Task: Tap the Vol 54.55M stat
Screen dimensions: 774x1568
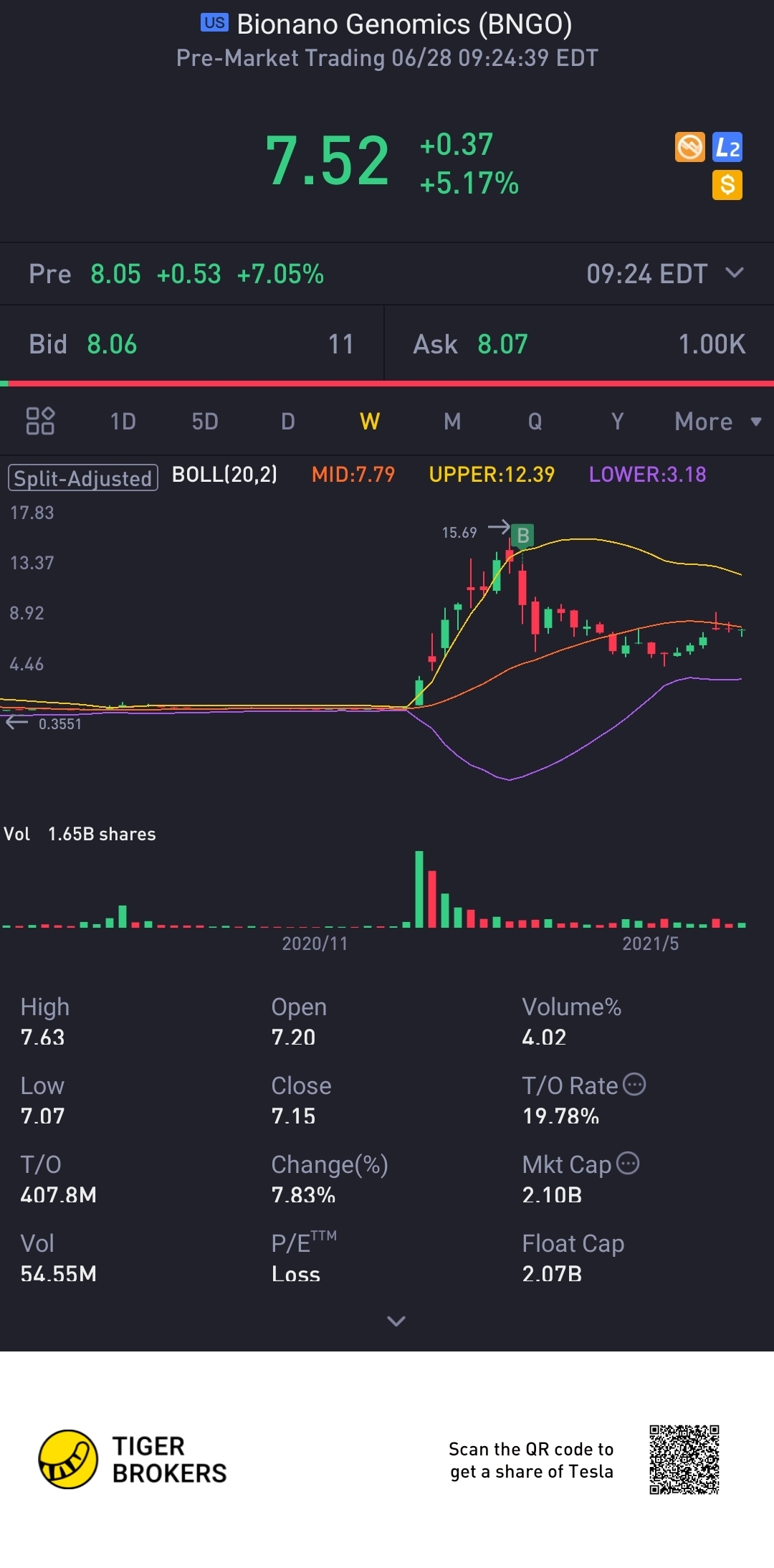Action: (58, 1258)
